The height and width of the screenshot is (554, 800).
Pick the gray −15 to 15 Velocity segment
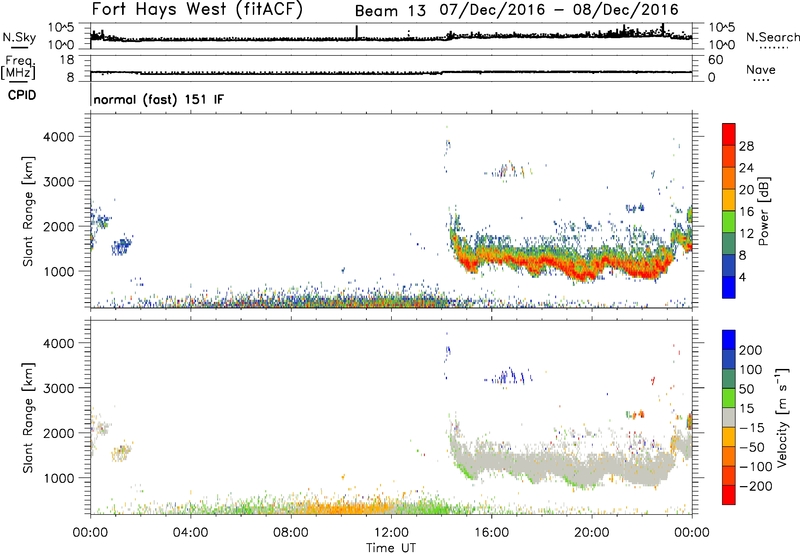tap(729, 417)
